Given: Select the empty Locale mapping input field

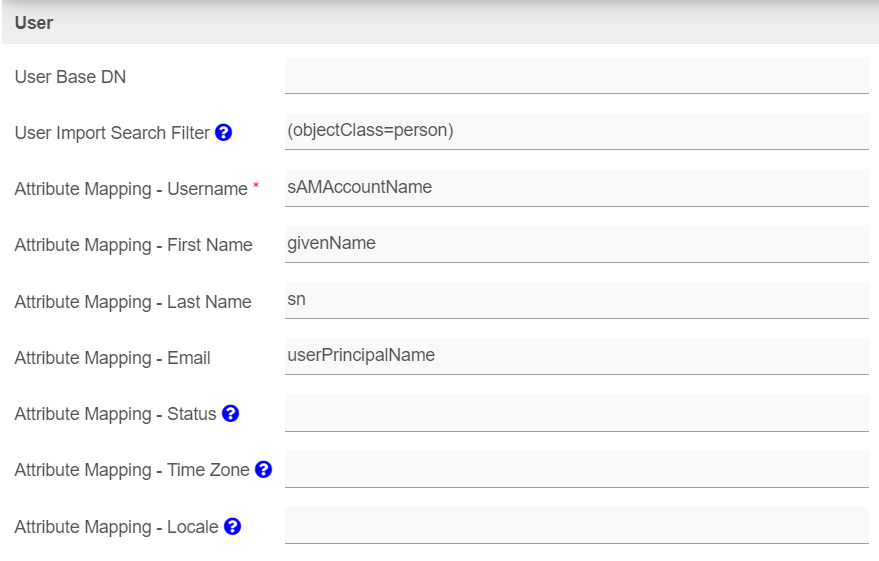Looking at the screenshot, I should click(576, 525).
